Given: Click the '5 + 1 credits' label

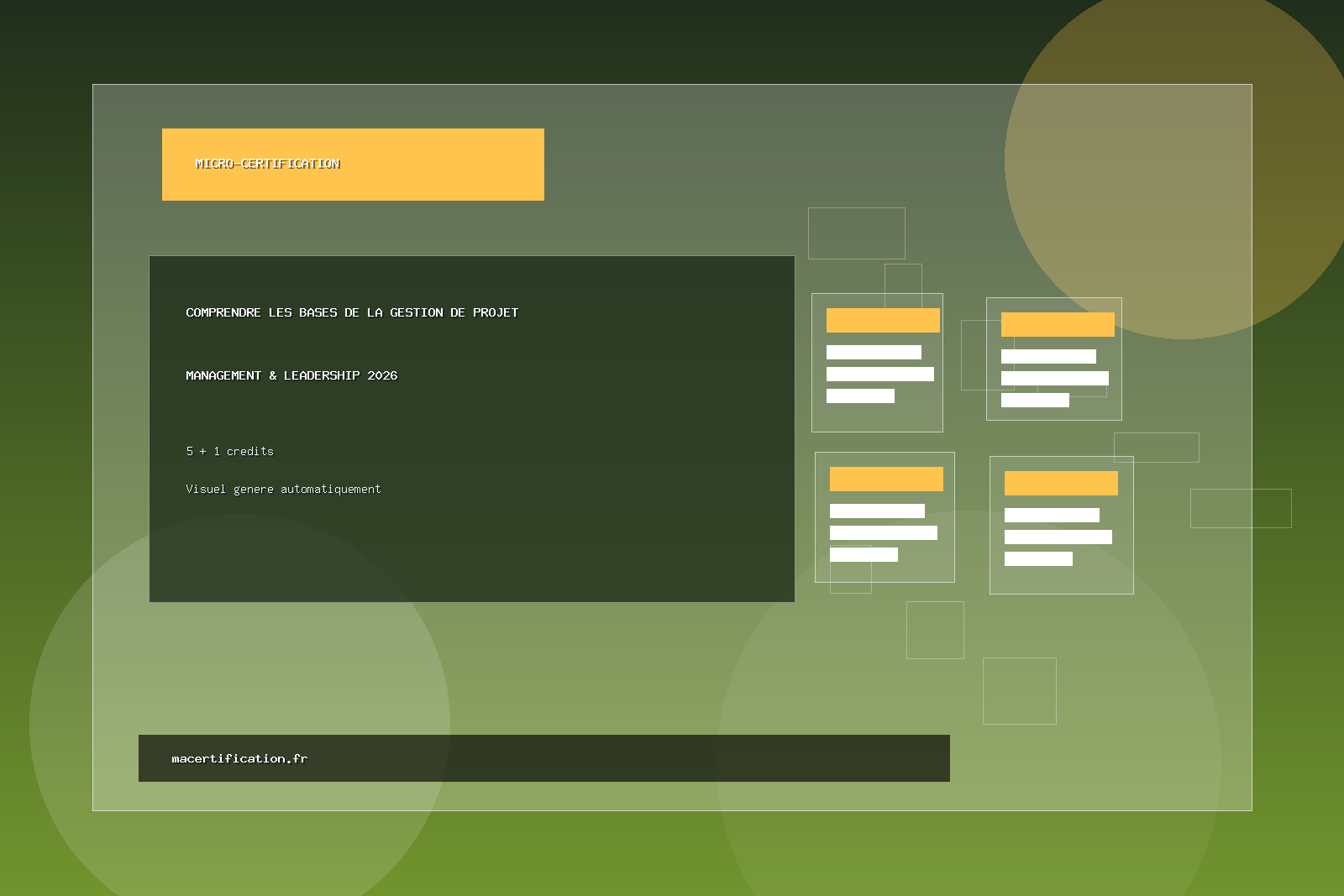Looking at the screenshot, I should coord(229,451).
